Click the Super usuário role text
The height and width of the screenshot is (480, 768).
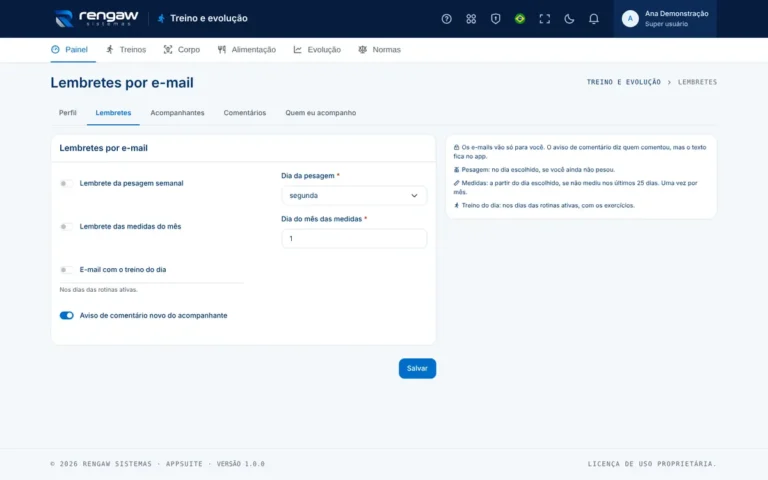[x=666, y=24]
